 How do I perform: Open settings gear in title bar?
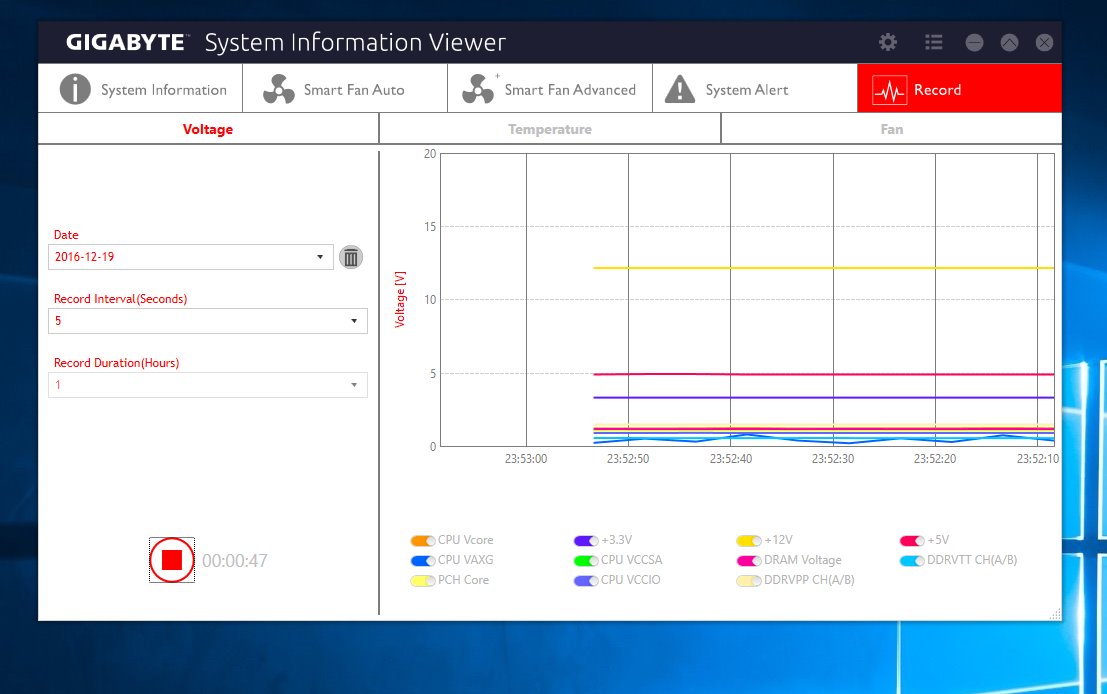[x=888, y=42]
